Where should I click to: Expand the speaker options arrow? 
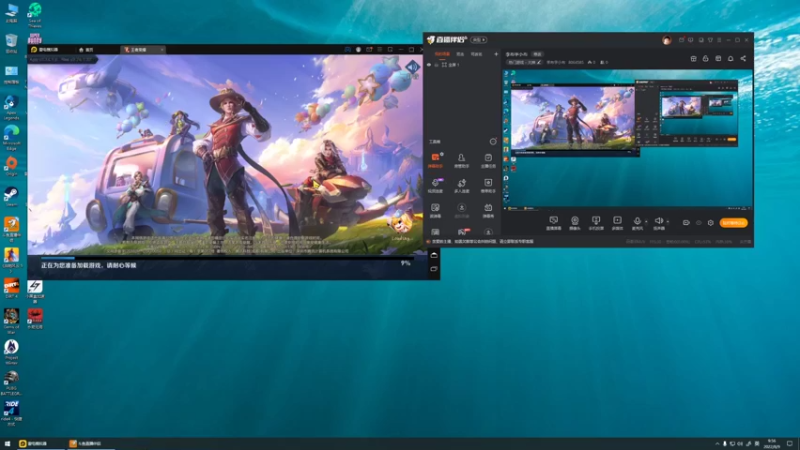click(x=668, y=221)
